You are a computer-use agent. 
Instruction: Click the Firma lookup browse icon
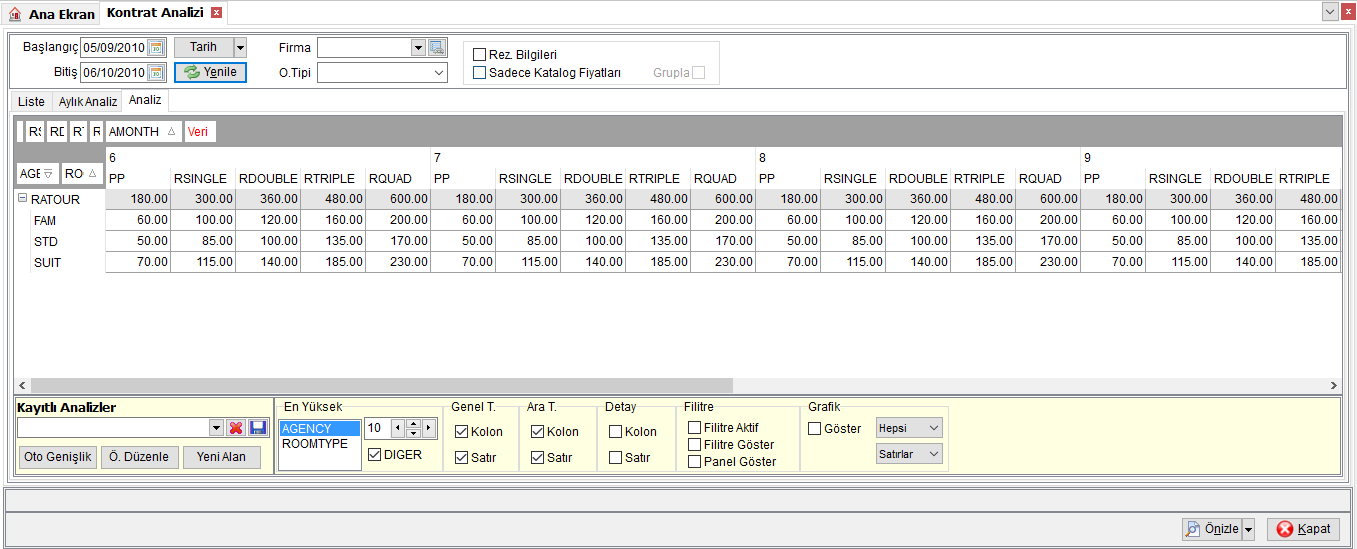click(x=436, y=47)
